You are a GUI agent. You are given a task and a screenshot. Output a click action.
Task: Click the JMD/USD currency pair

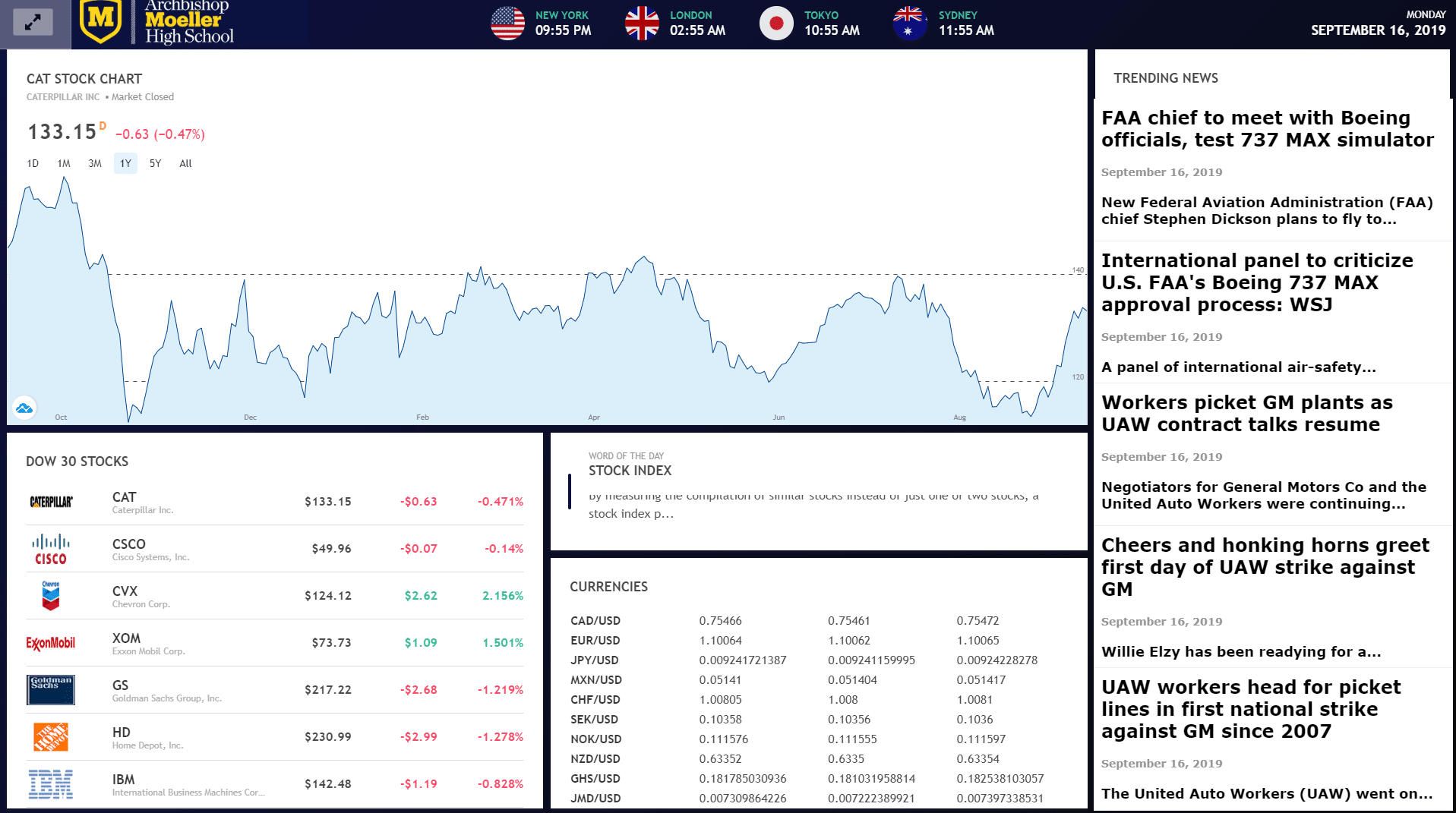(595, 799)
